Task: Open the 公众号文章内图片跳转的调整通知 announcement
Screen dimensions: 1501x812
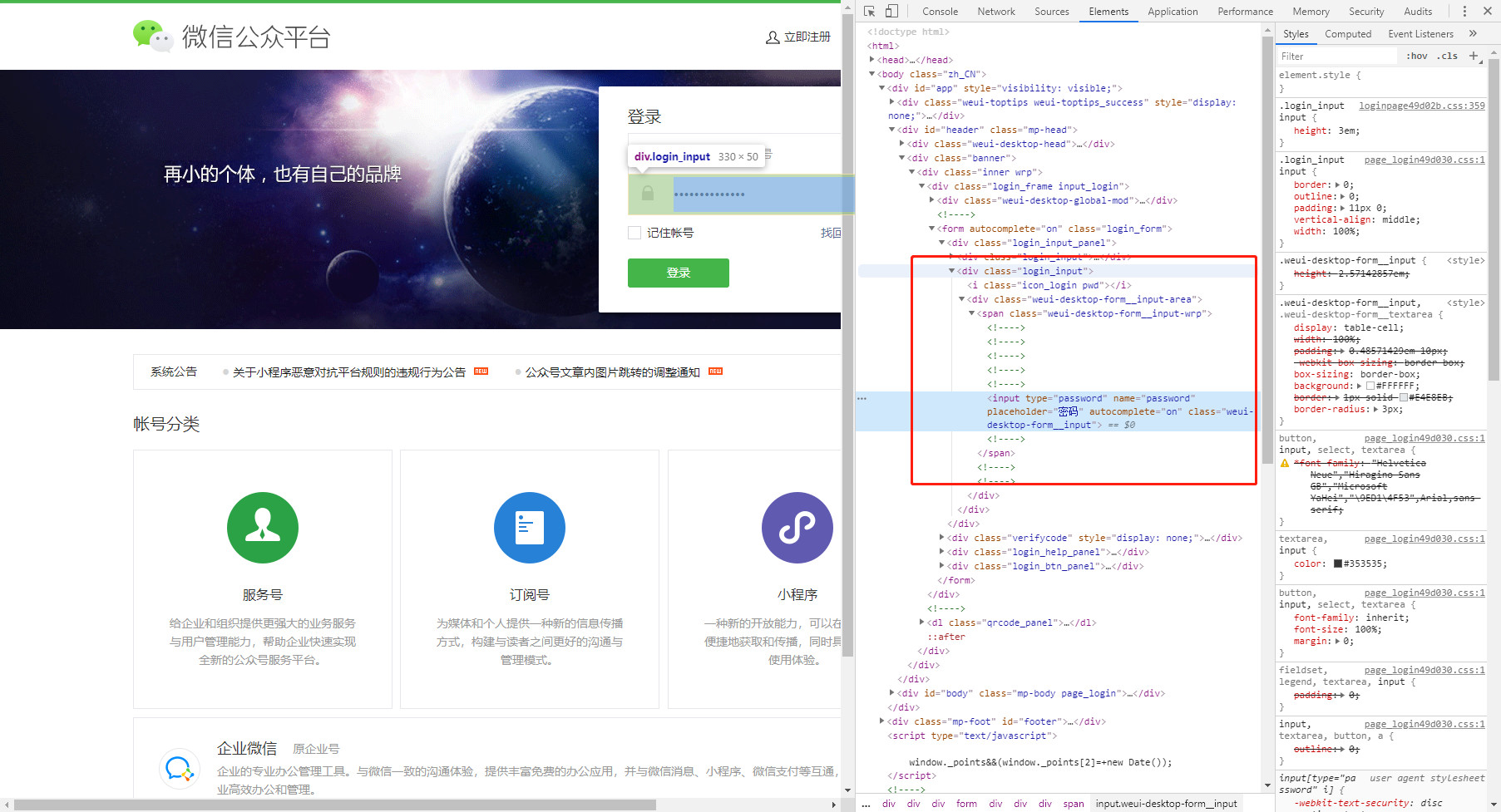Action: coord(613,372)
